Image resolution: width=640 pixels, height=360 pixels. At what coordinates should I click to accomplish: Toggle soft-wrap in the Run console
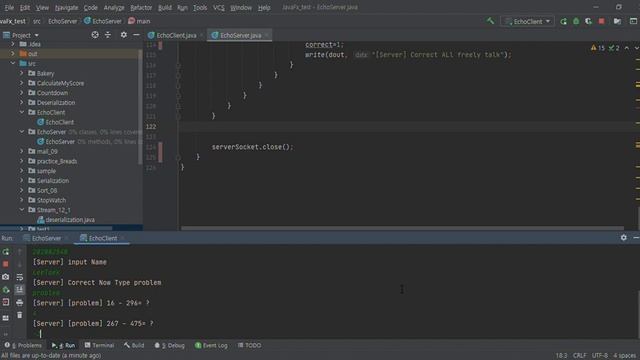tap(20, 277)
